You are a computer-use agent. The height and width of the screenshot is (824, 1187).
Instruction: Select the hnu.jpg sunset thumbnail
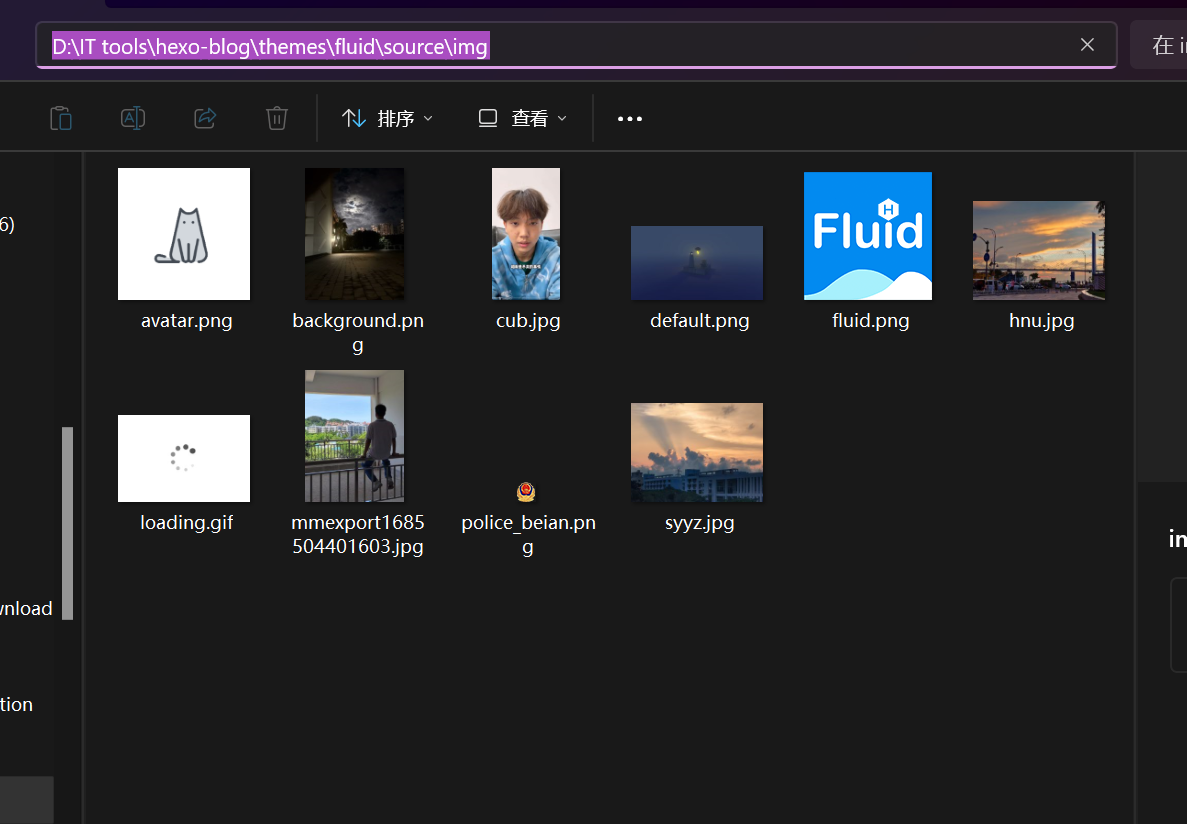tap(1039, 251)
